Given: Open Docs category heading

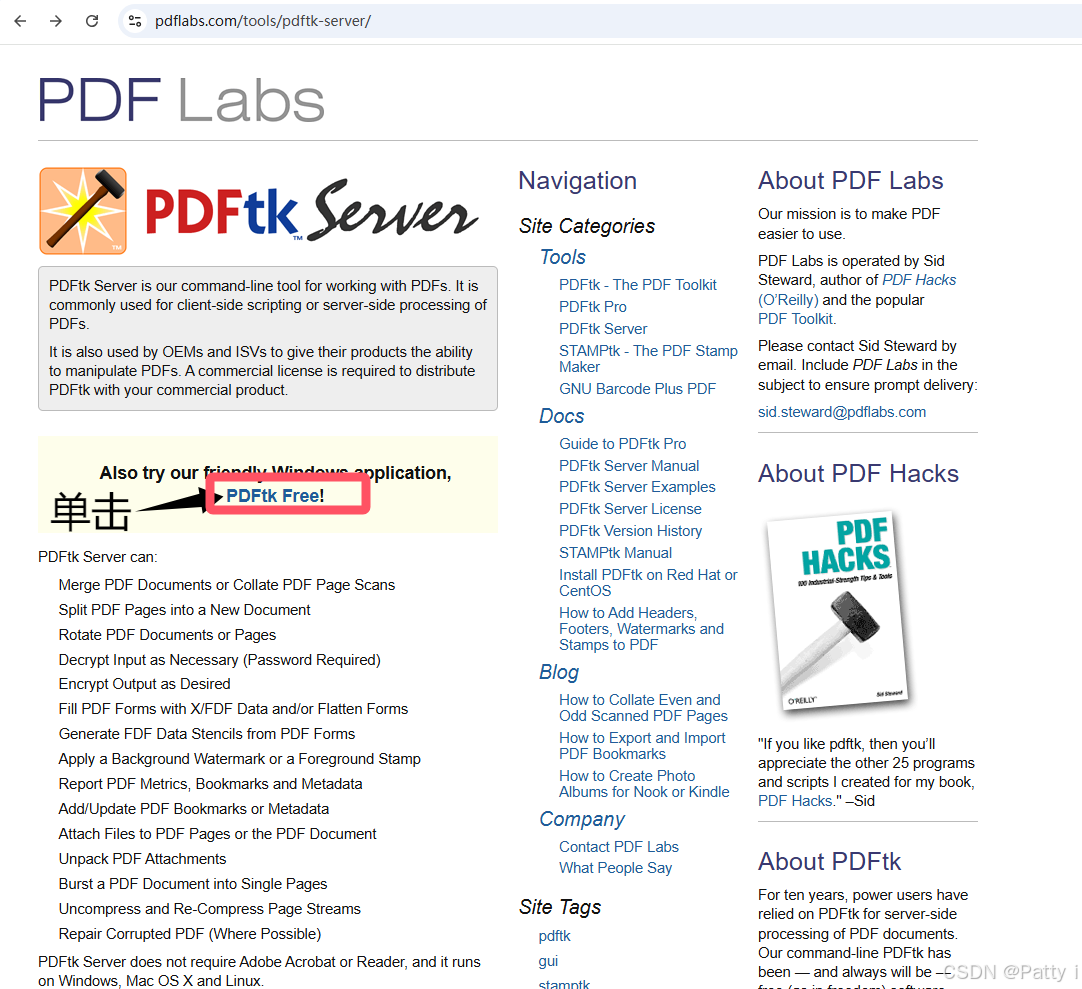Looking at the screenshot, I should [562, 416].
